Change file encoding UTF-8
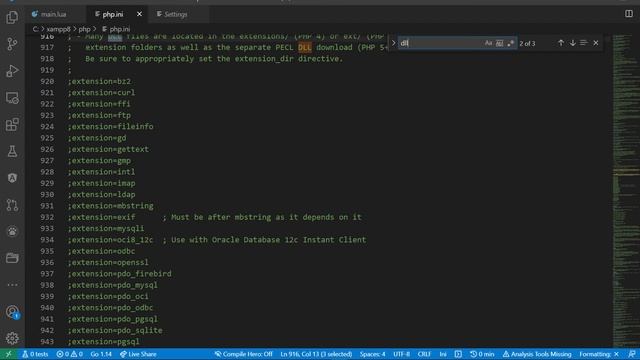 401,354
